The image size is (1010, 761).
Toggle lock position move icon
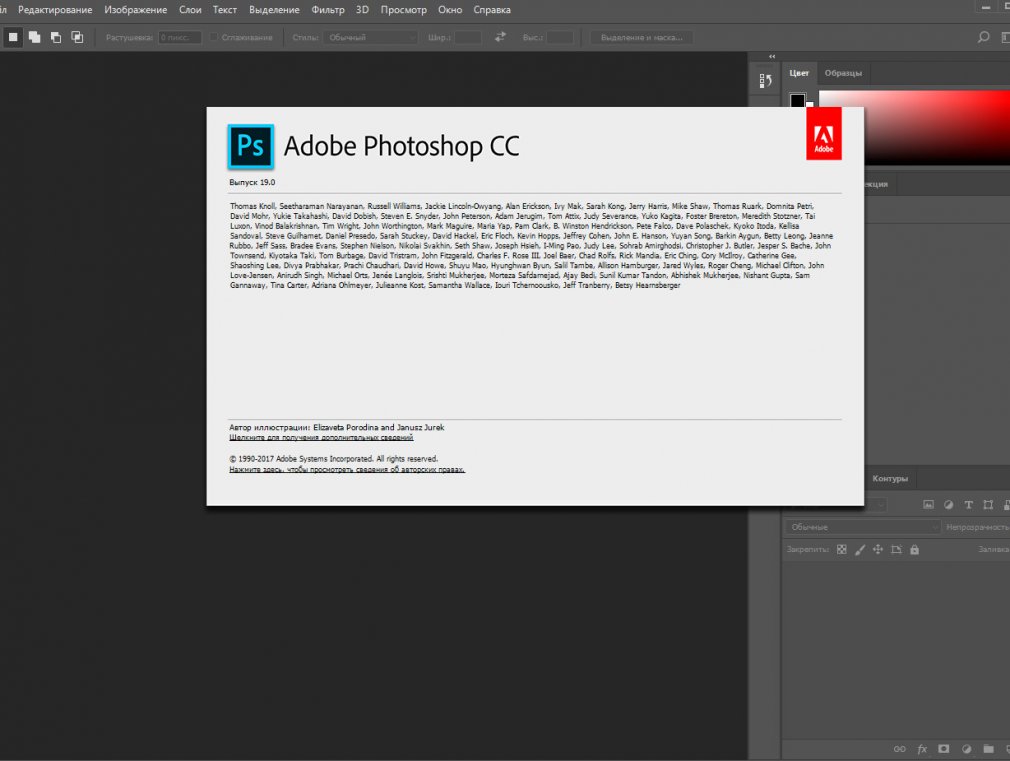(x=878, y=550)
